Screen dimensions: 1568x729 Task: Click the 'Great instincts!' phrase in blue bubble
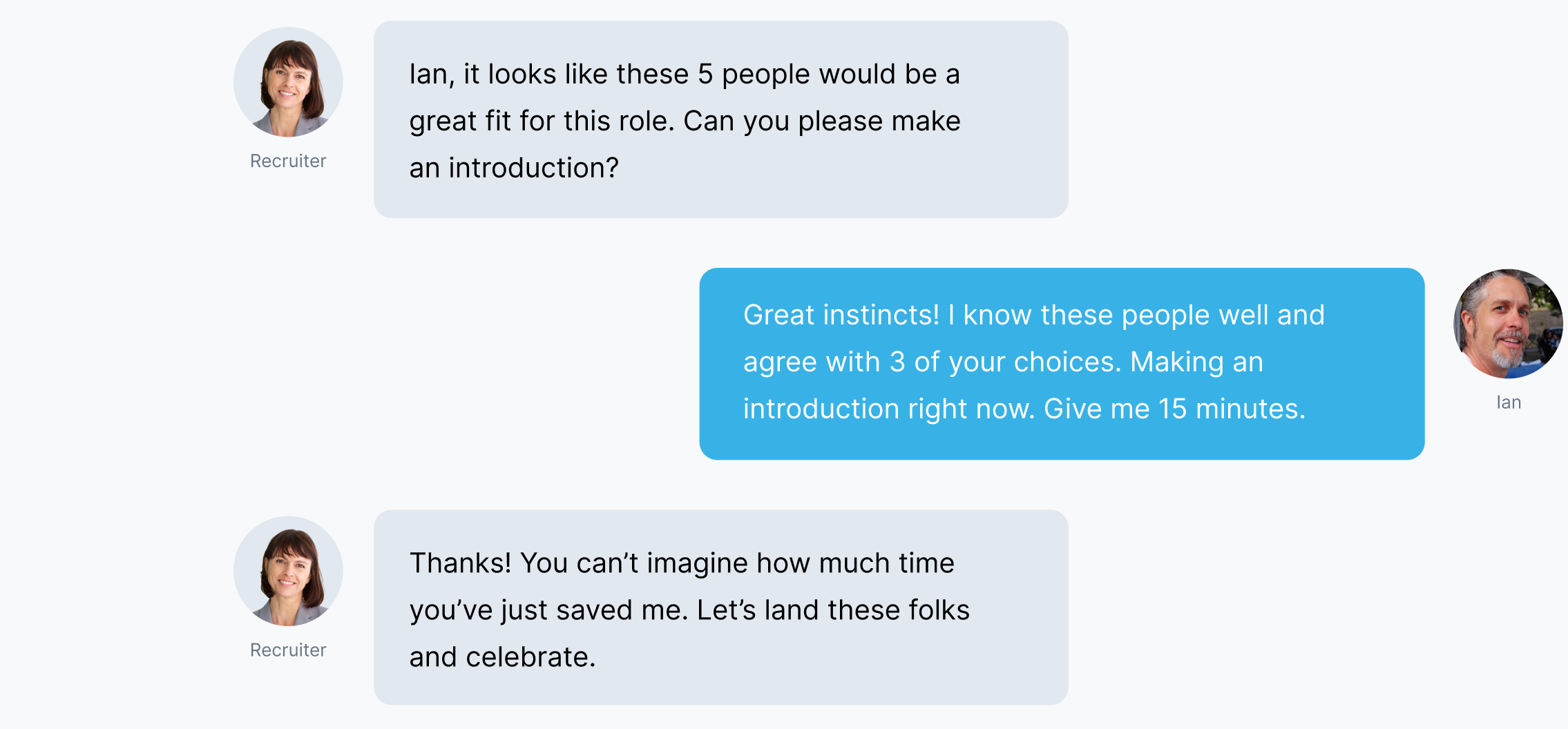[841, 315]
